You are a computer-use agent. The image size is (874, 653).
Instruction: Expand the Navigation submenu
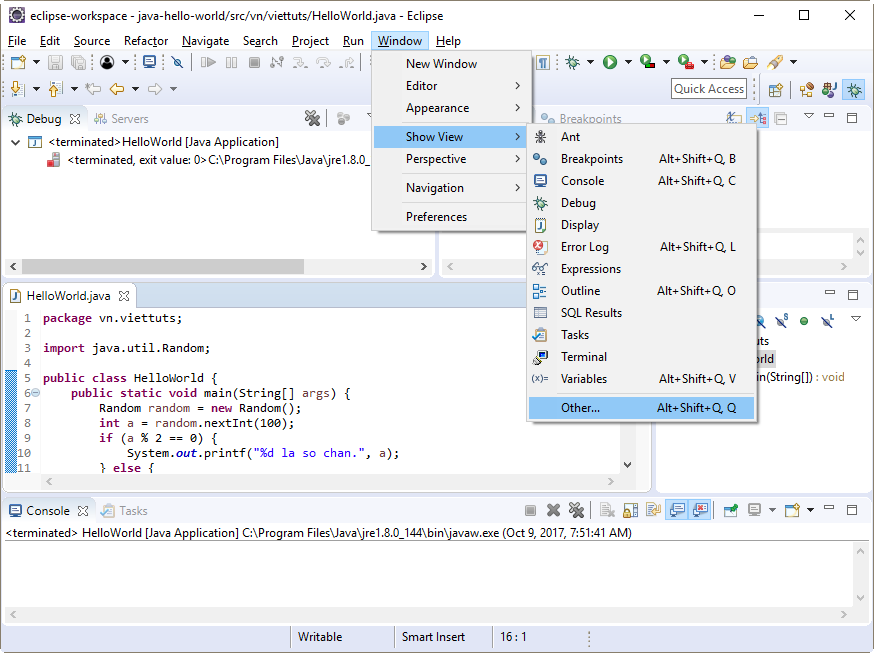(450, 188)
